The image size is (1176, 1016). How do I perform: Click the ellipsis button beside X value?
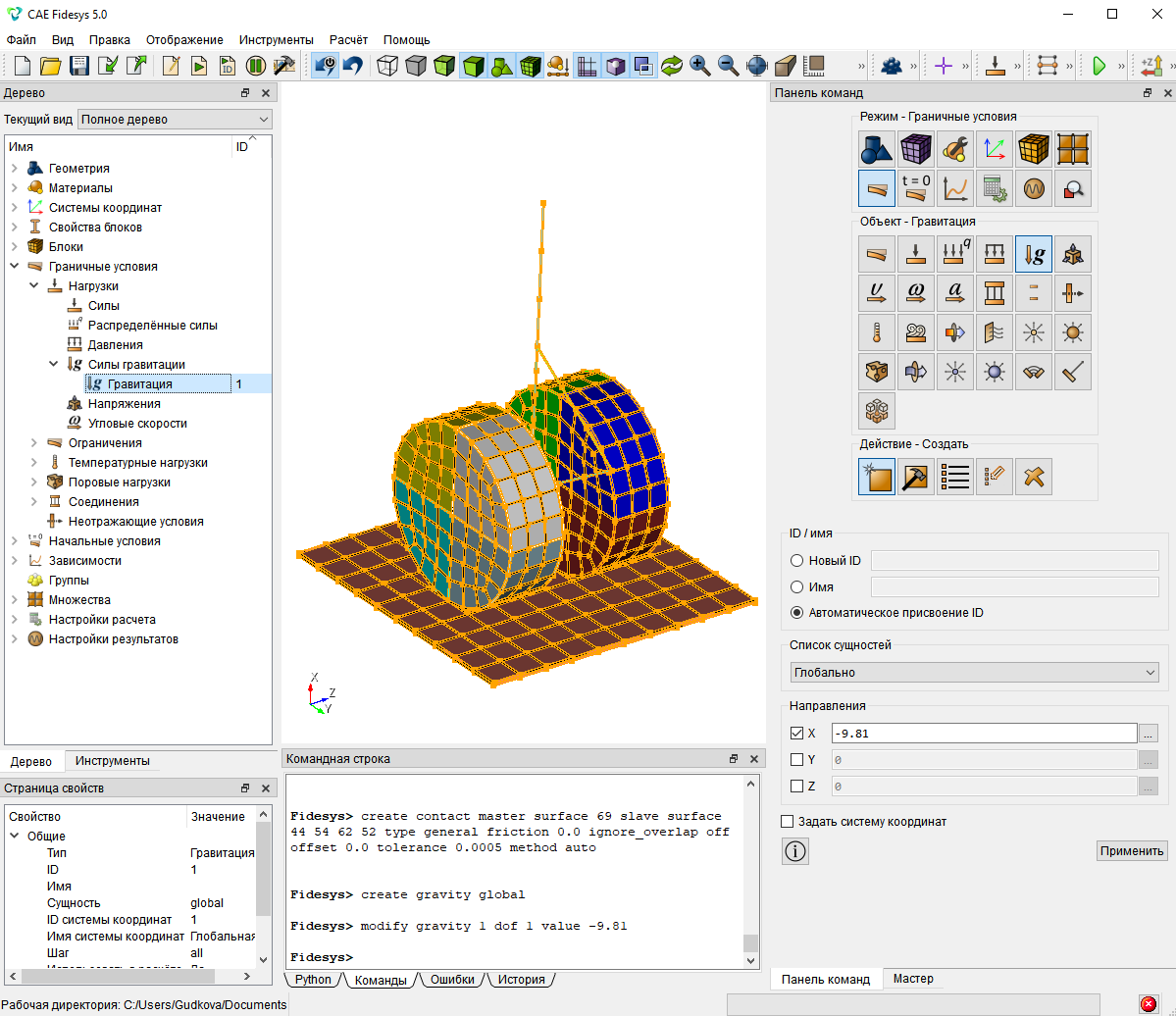(x=1149, y=734)
